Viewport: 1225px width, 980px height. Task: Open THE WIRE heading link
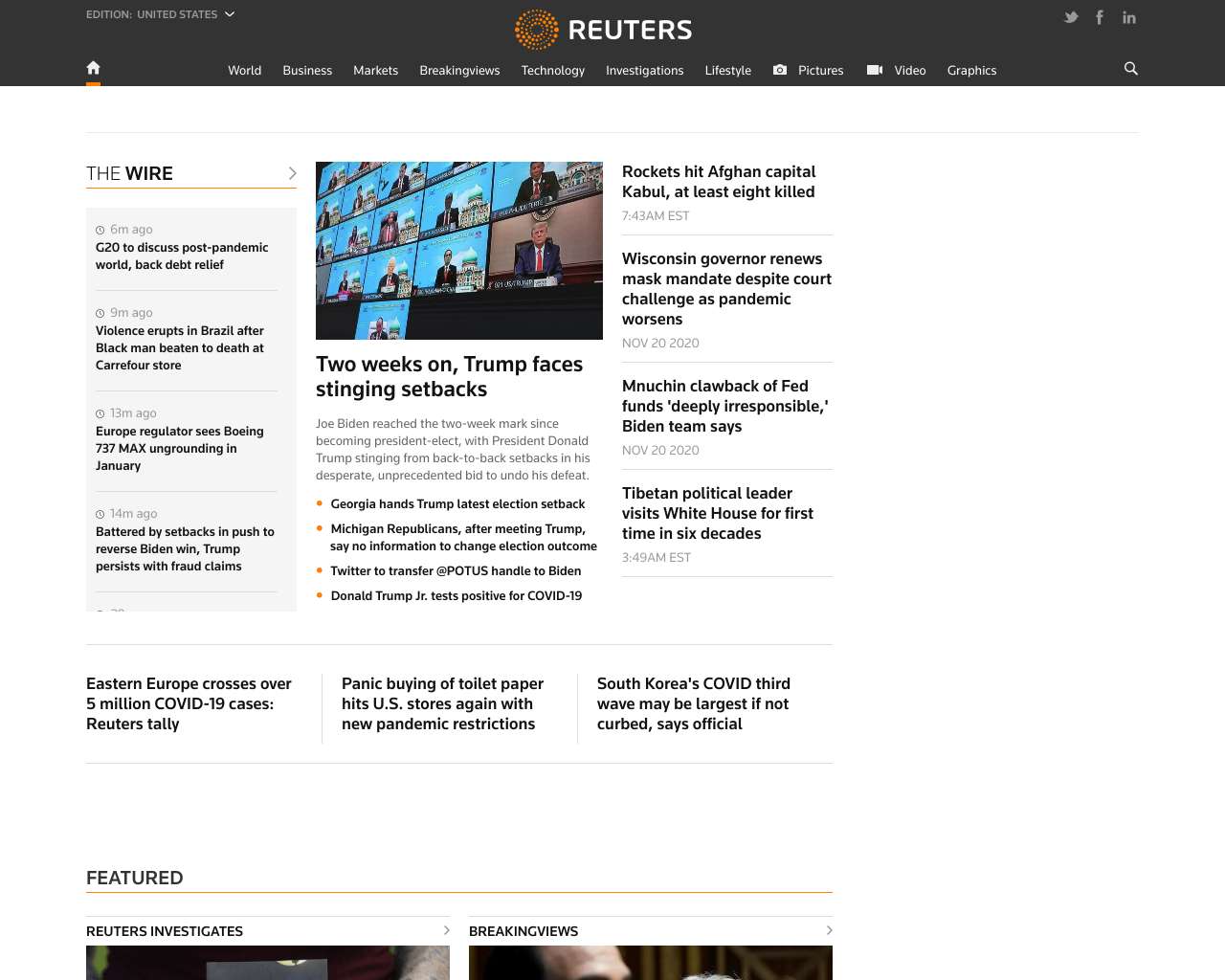(x=129, y=173)
